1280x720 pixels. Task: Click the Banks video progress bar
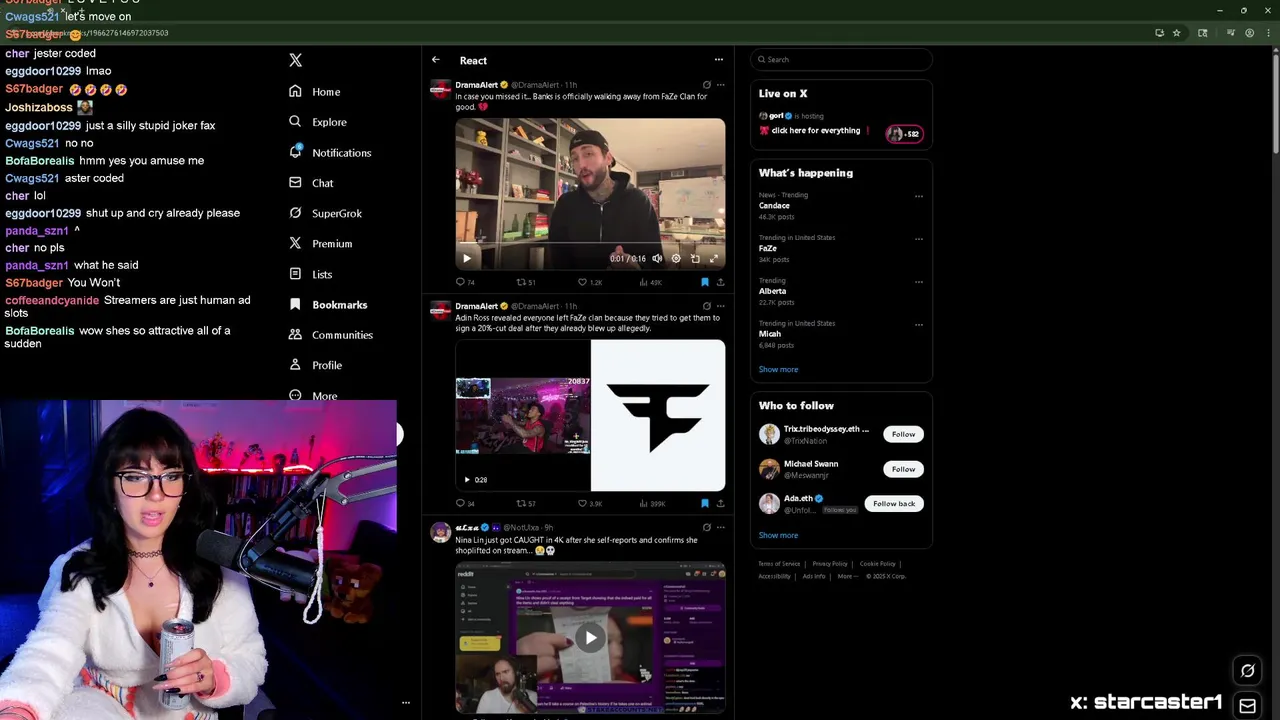click(x=590, y=244)
